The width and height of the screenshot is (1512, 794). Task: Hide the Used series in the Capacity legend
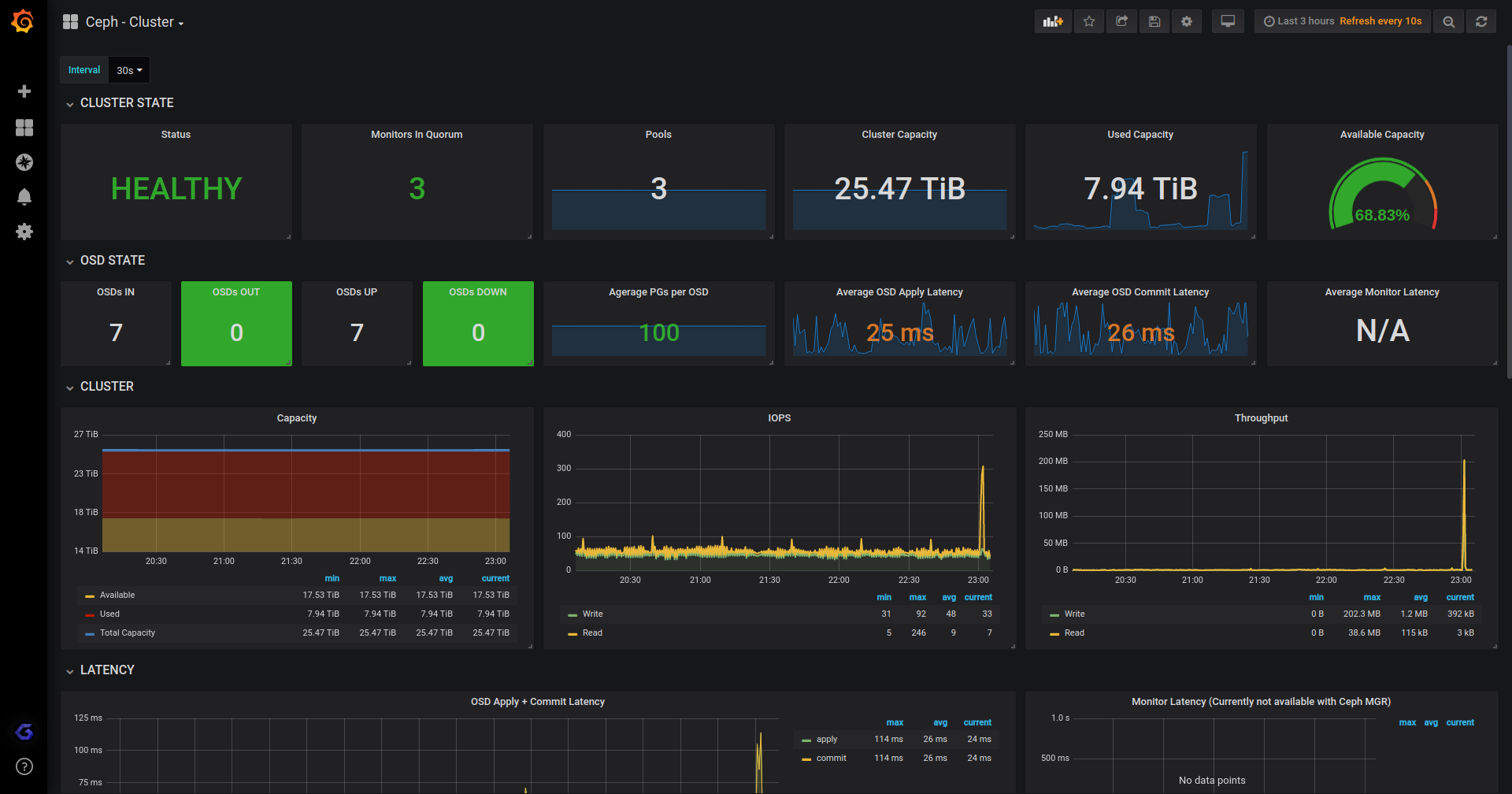click(109, 614)
